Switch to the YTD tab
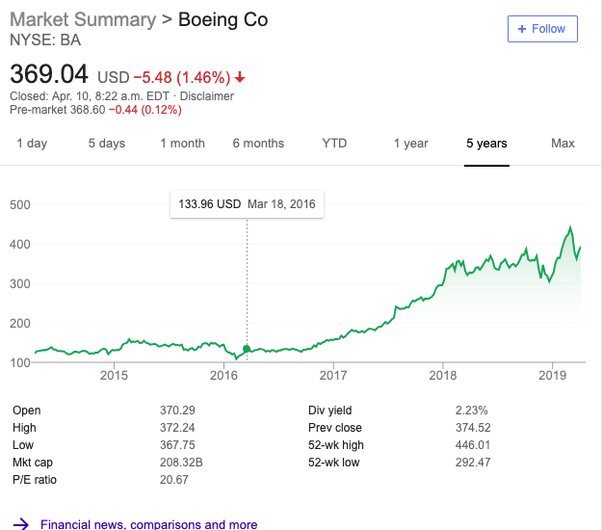 click(x=334, y=143)
